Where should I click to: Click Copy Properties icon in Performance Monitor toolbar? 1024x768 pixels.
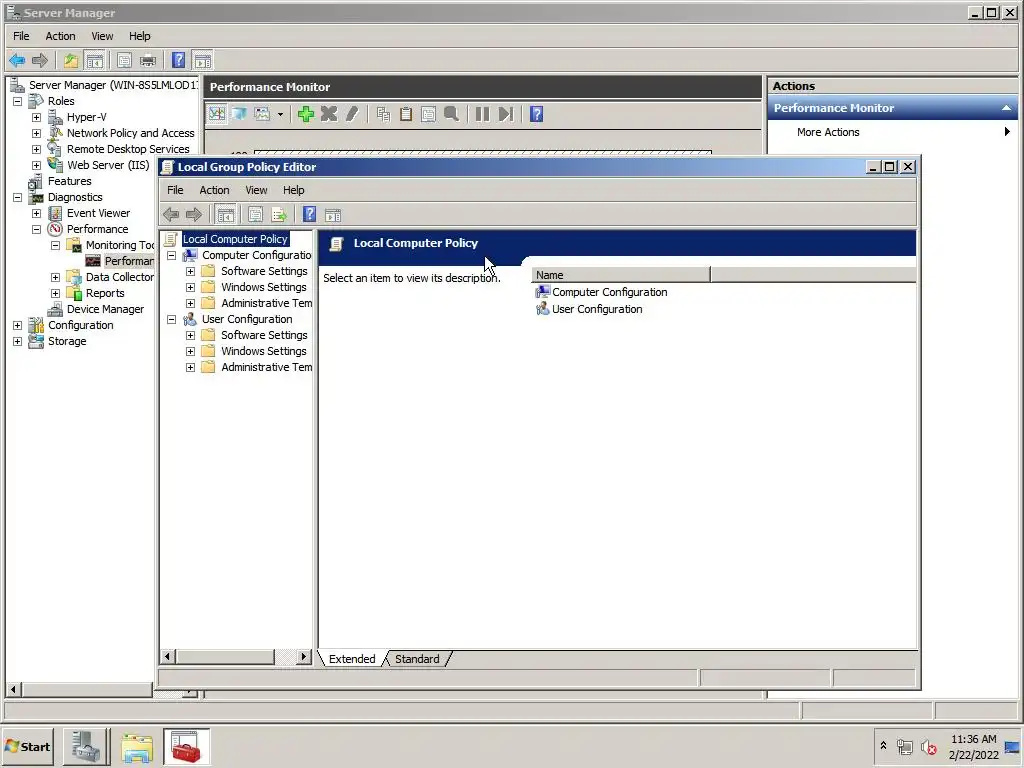(383, 114)
